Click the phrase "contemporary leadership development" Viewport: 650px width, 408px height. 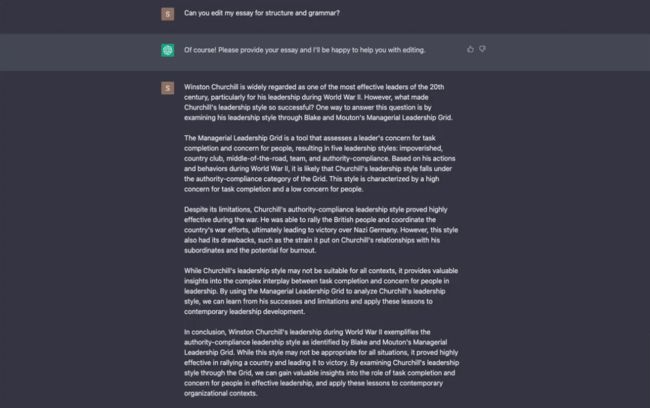(244, 312)
